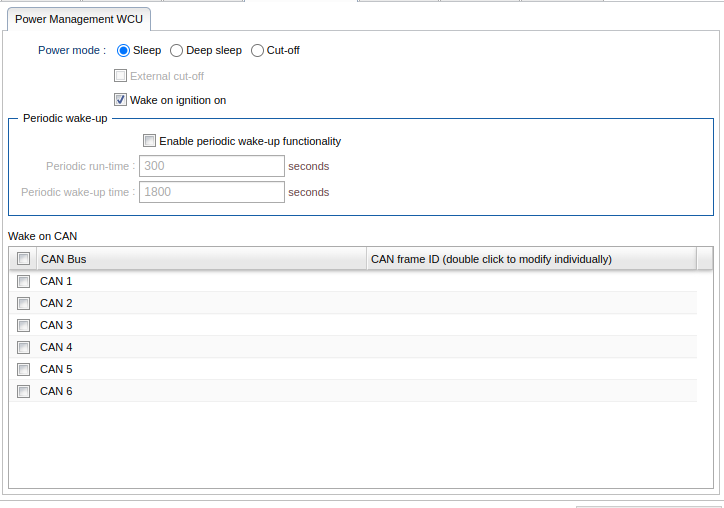The width and height of the screenshot is (724, 508).
Task: Check the CAN 5 checkbox
Action: [x=24, y=370]
